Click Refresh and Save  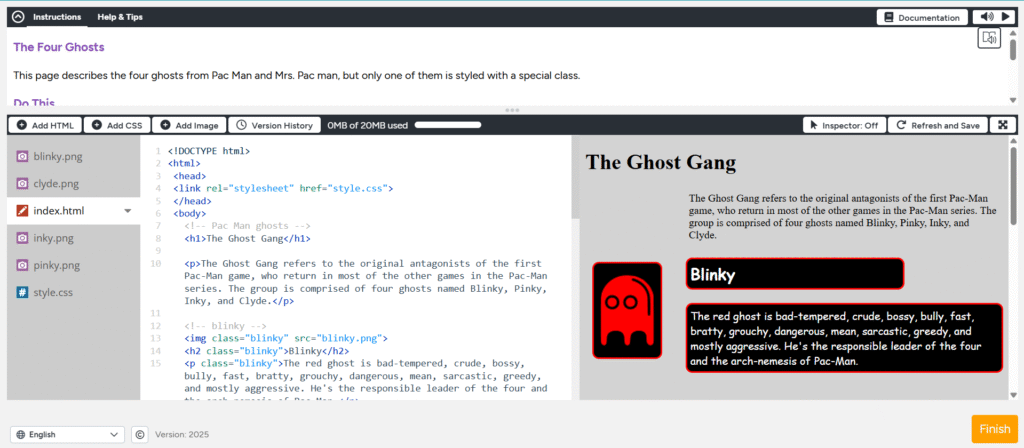[938, 125]
